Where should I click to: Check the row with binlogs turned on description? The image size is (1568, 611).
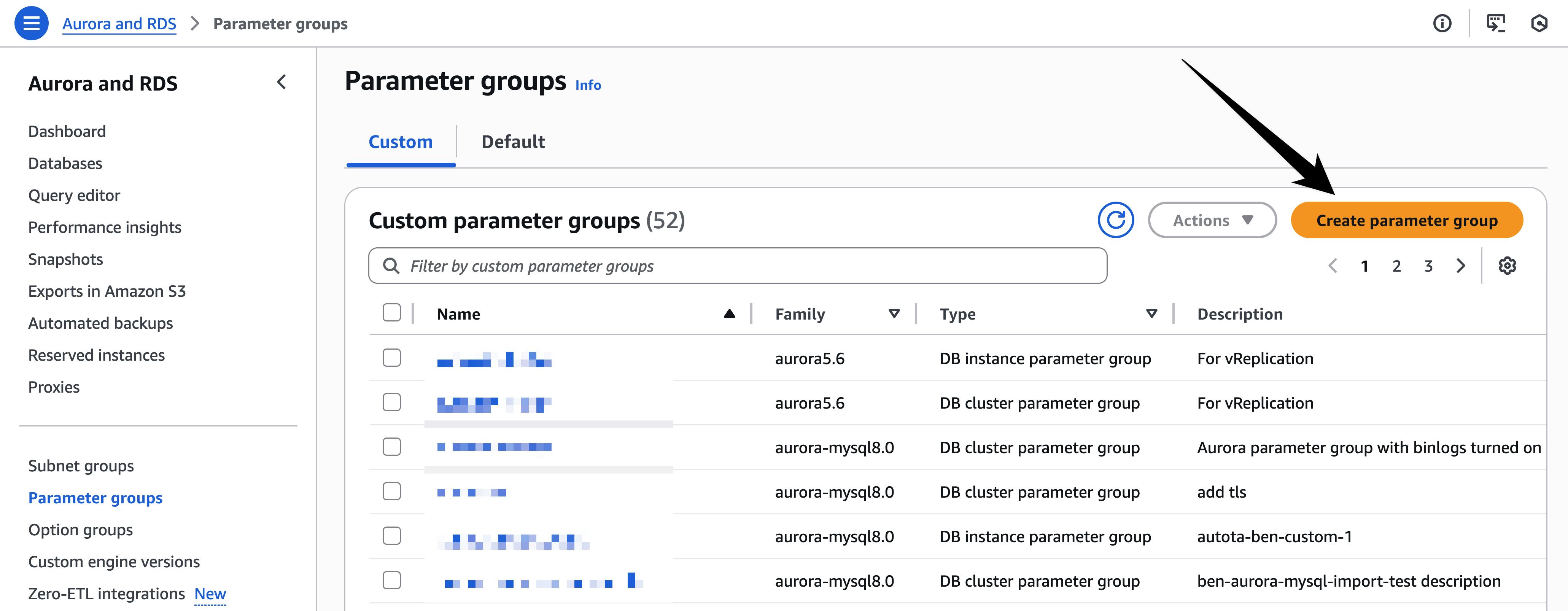391,447
